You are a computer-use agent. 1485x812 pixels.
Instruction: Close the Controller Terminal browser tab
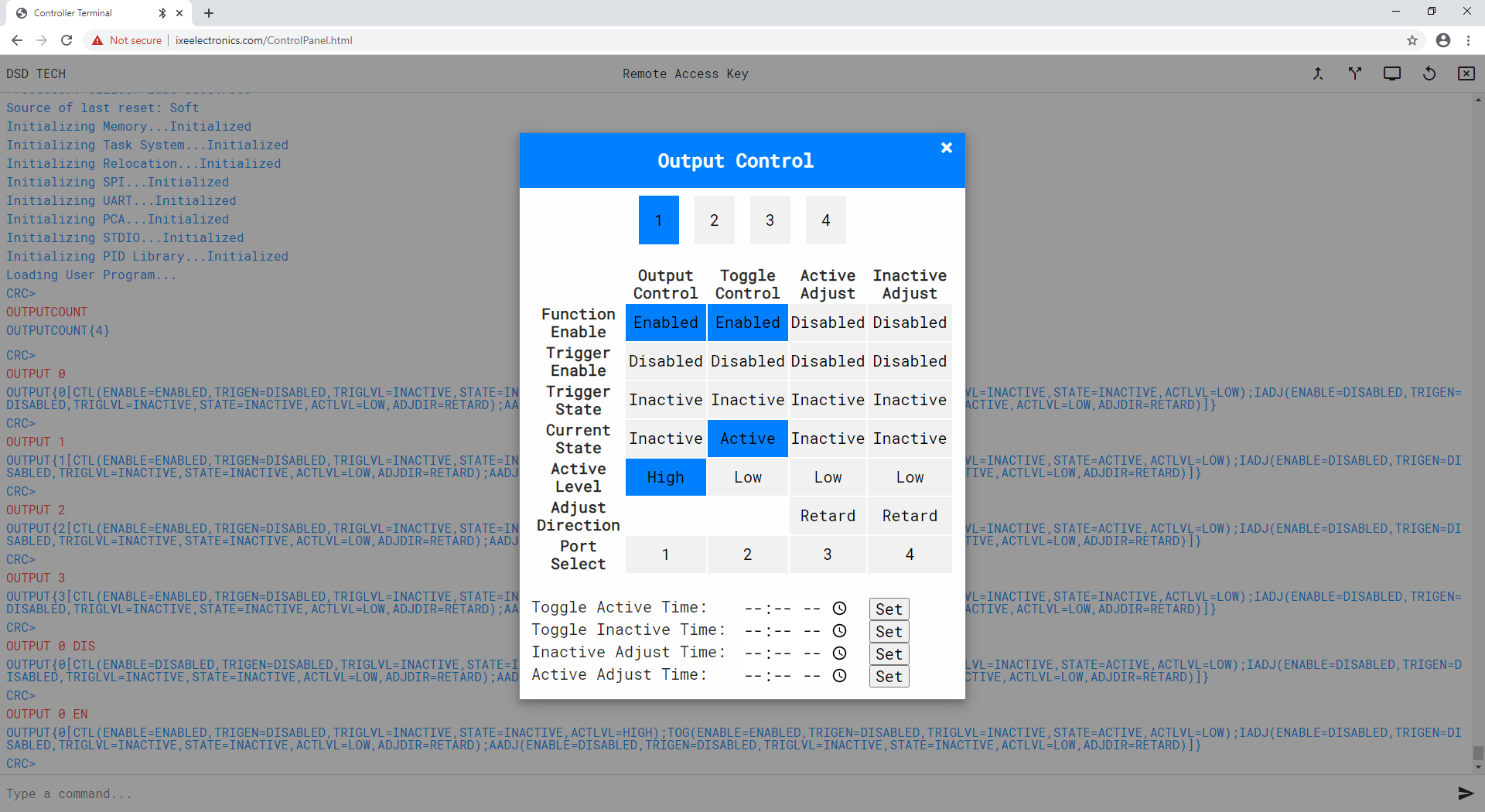coord(179,13)
